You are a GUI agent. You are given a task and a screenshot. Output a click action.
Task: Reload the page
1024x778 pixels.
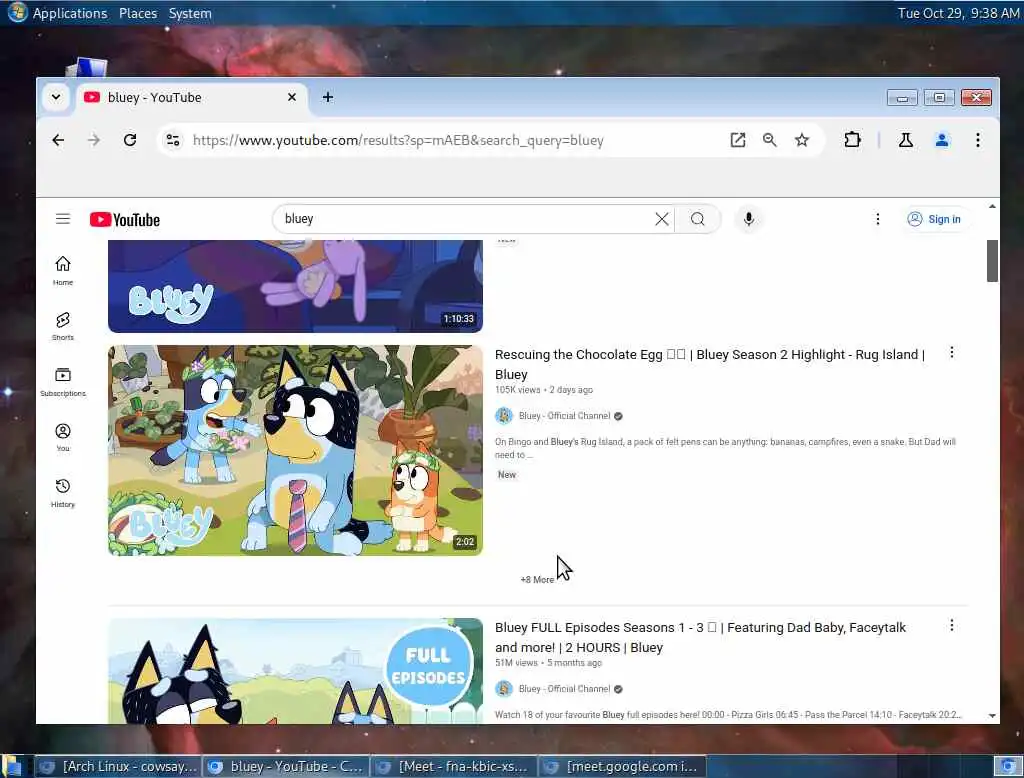[130, 140]
